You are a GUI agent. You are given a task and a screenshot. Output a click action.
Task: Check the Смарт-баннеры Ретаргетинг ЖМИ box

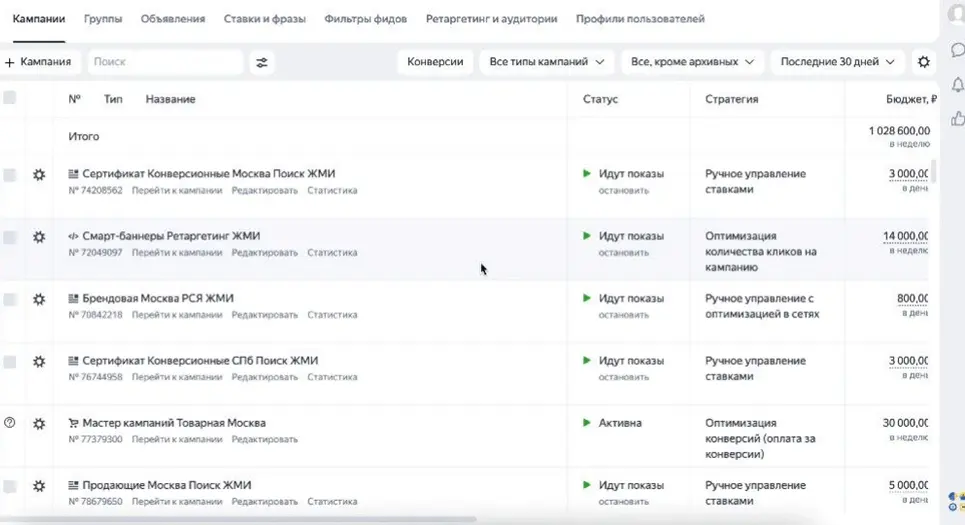coord(9,237)
